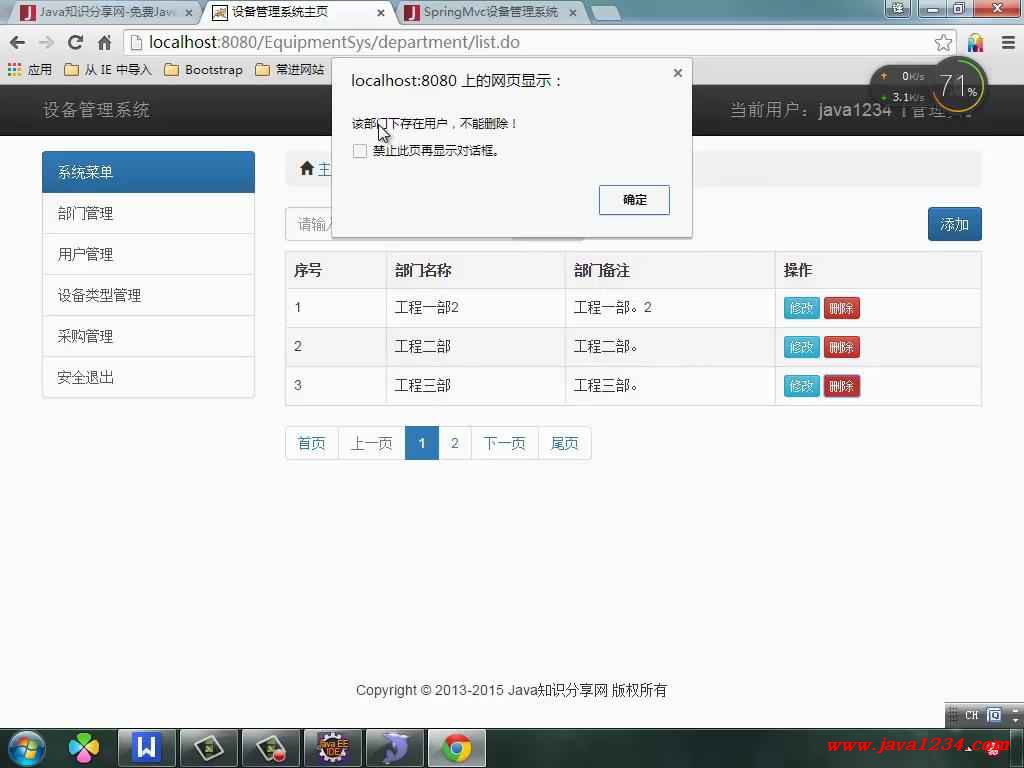
Task: Open the apps bookmark shortcut
Action: coord(30,69)
